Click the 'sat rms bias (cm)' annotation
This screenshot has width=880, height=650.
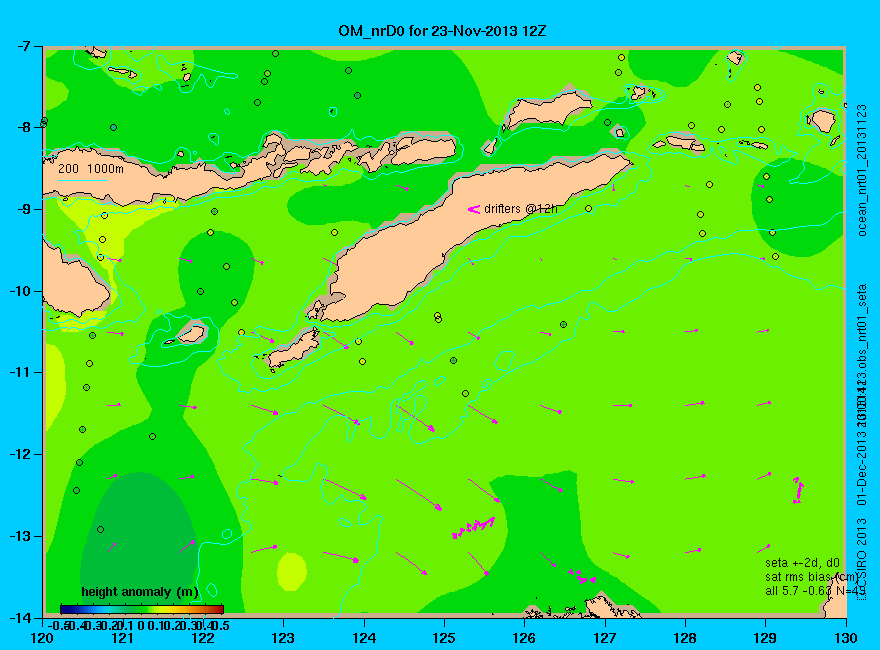coord(812,577)
